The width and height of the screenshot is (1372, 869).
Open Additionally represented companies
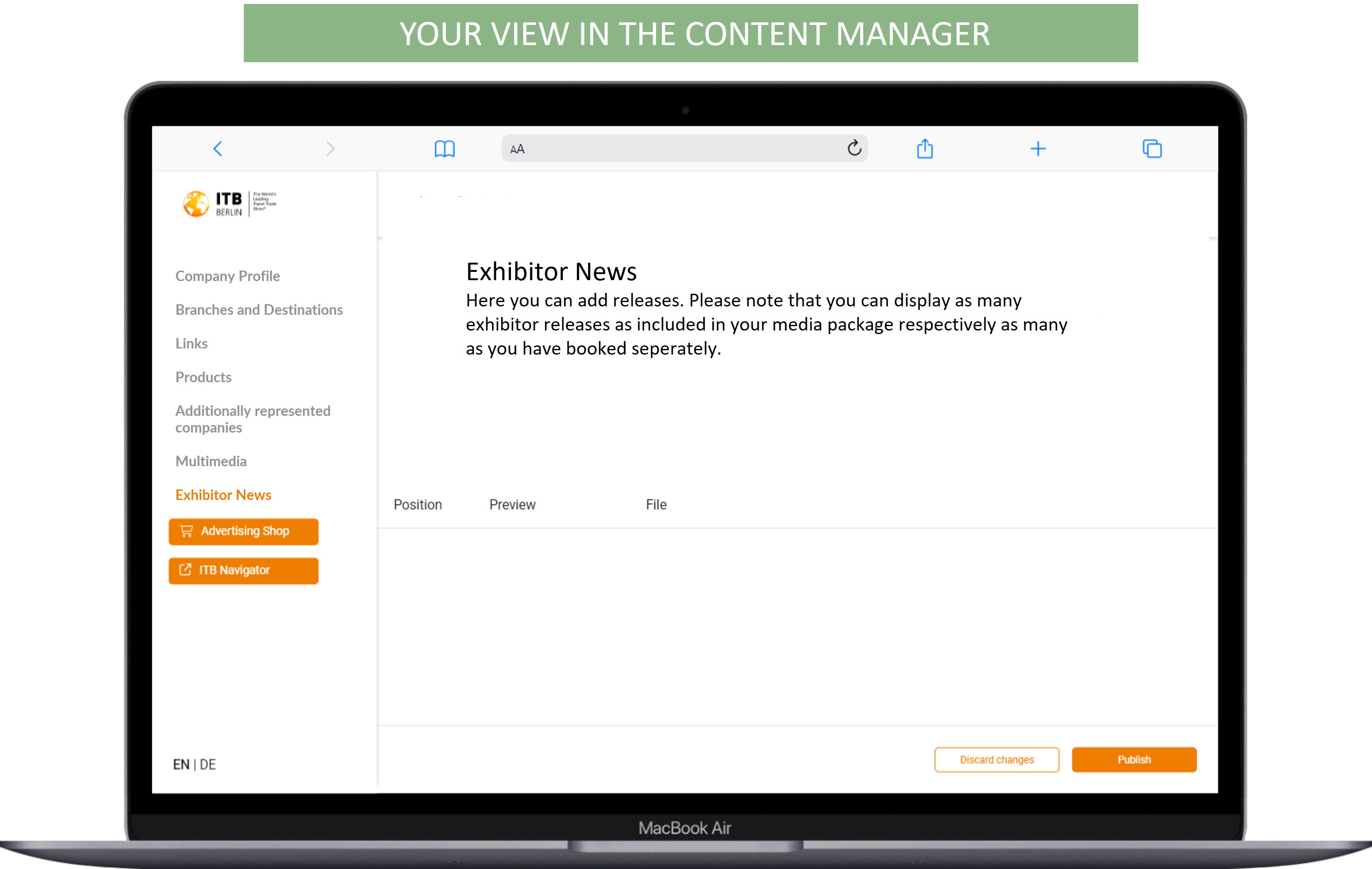pos(253,419)
